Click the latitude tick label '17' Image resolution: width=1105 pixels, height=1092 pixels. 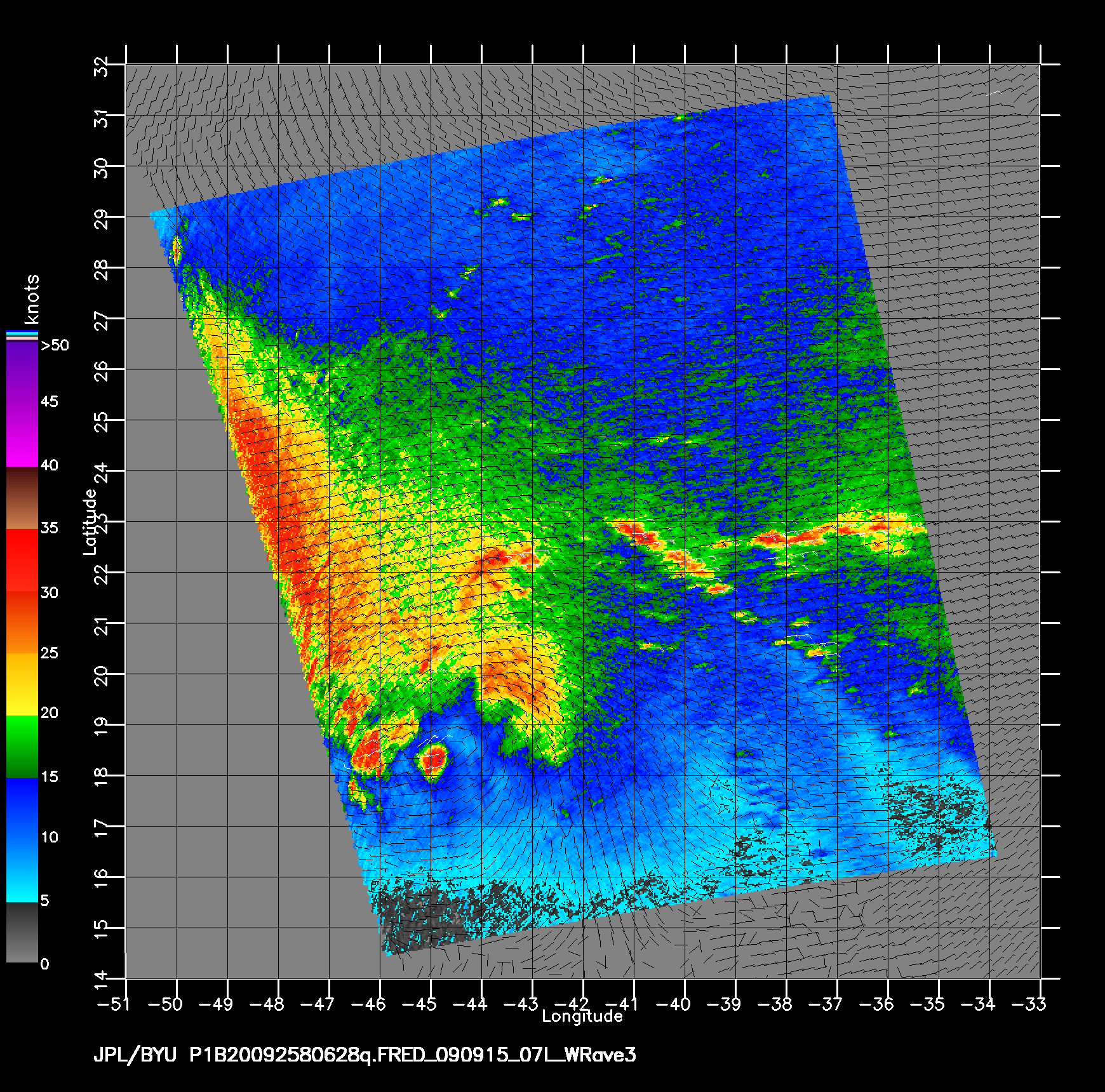pos(102,829)
